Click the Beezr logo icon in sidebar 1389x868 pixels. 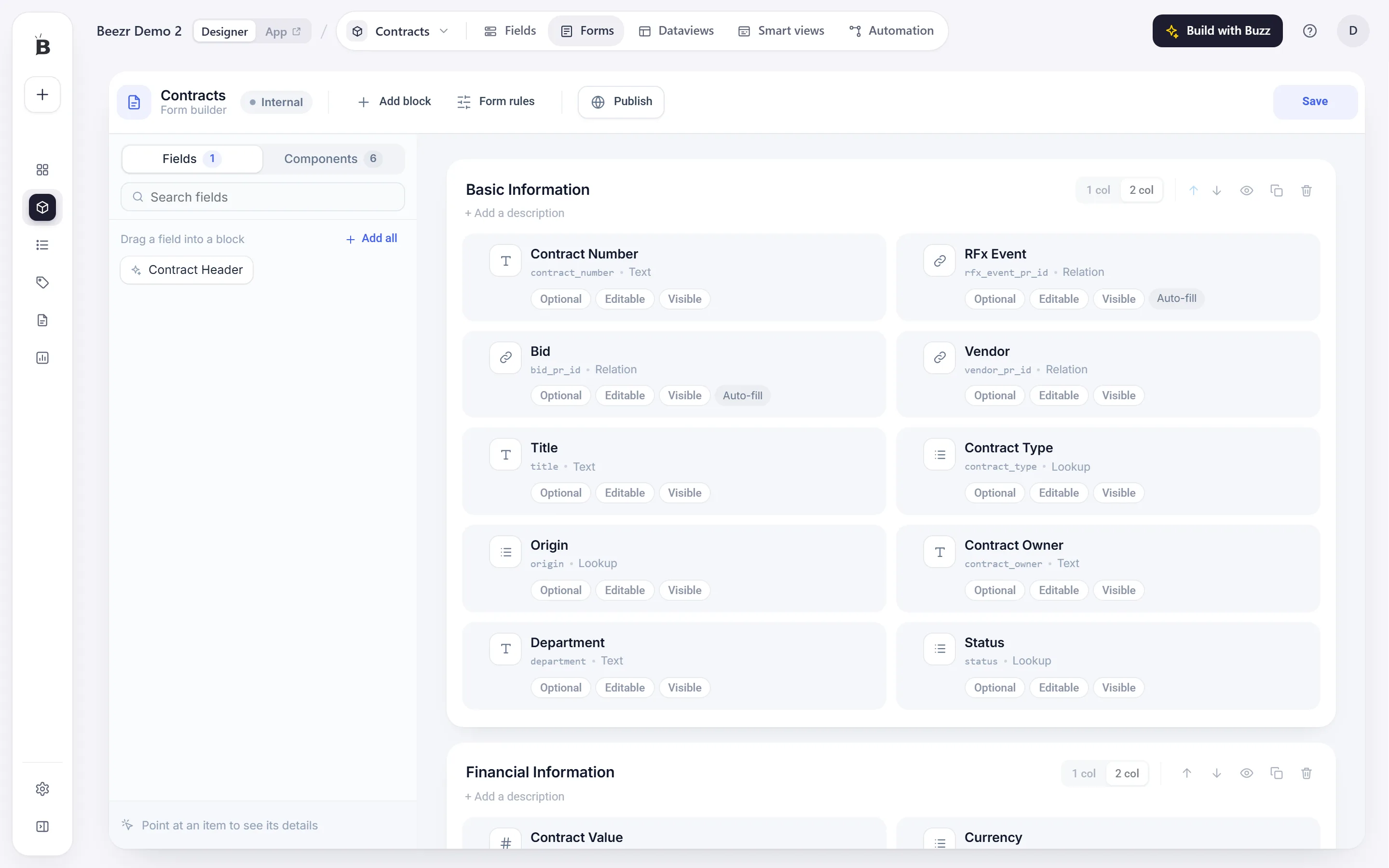click(x=42, y=45)
